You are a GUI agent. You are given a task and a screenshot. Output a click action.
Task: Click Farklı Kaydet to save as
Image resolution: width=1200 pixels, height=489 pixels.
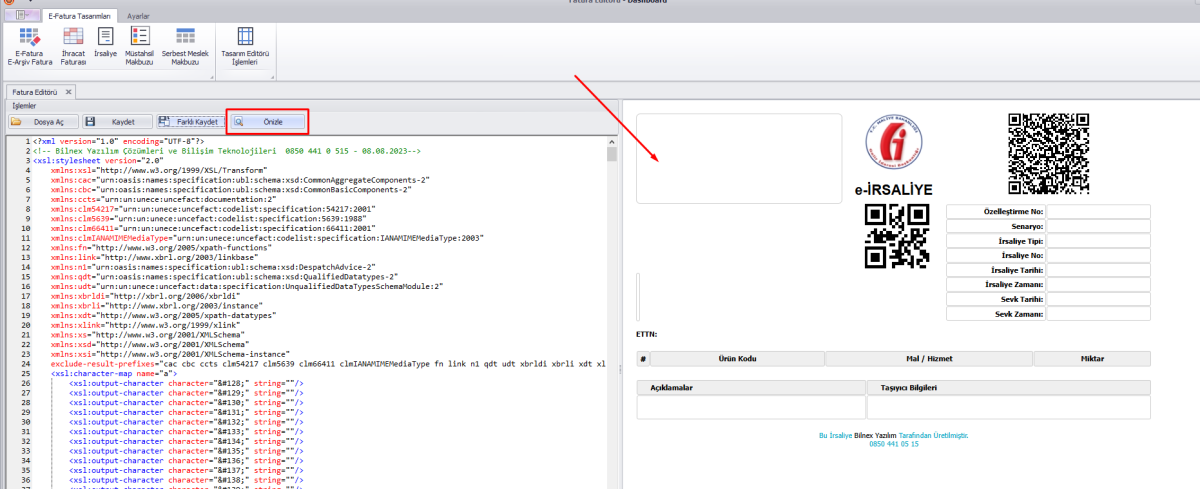(x=189, y=121)
